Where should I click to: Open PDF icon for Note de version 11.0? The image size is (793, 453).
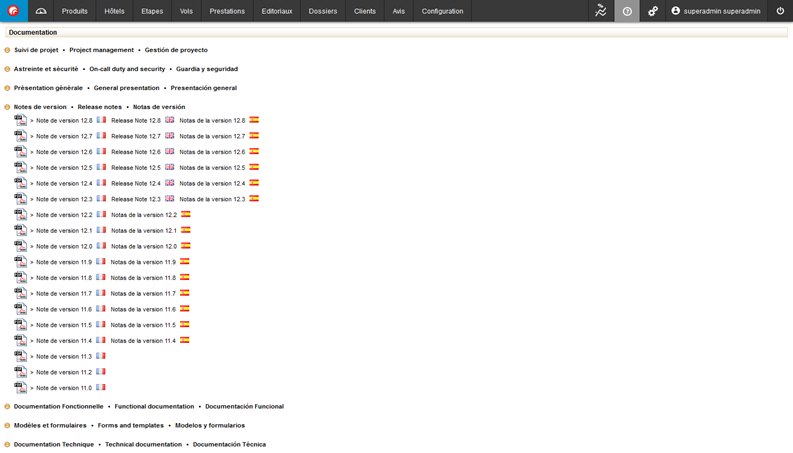[x=20, y=387]
